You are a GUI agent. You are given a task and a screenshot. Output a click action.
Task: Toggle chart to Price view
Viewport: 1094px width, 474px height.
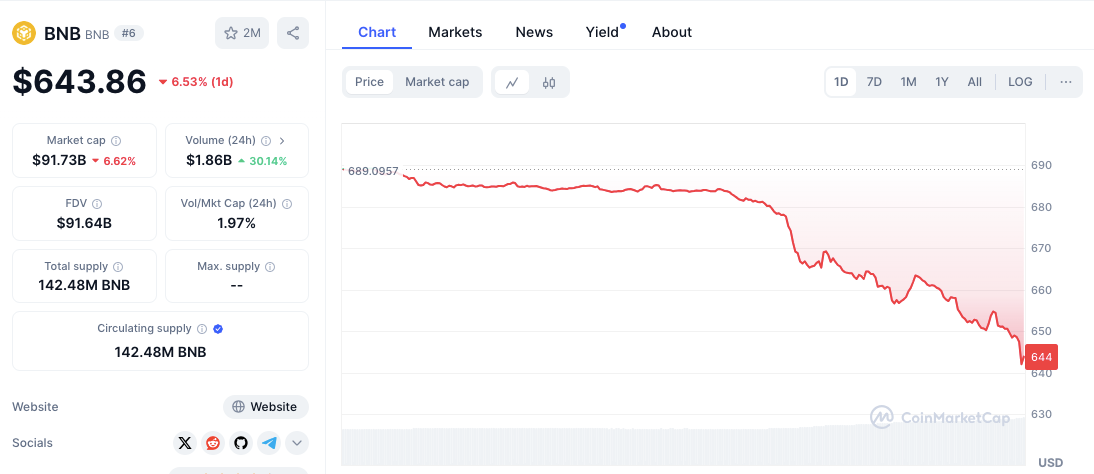click(x=369, y=82)
